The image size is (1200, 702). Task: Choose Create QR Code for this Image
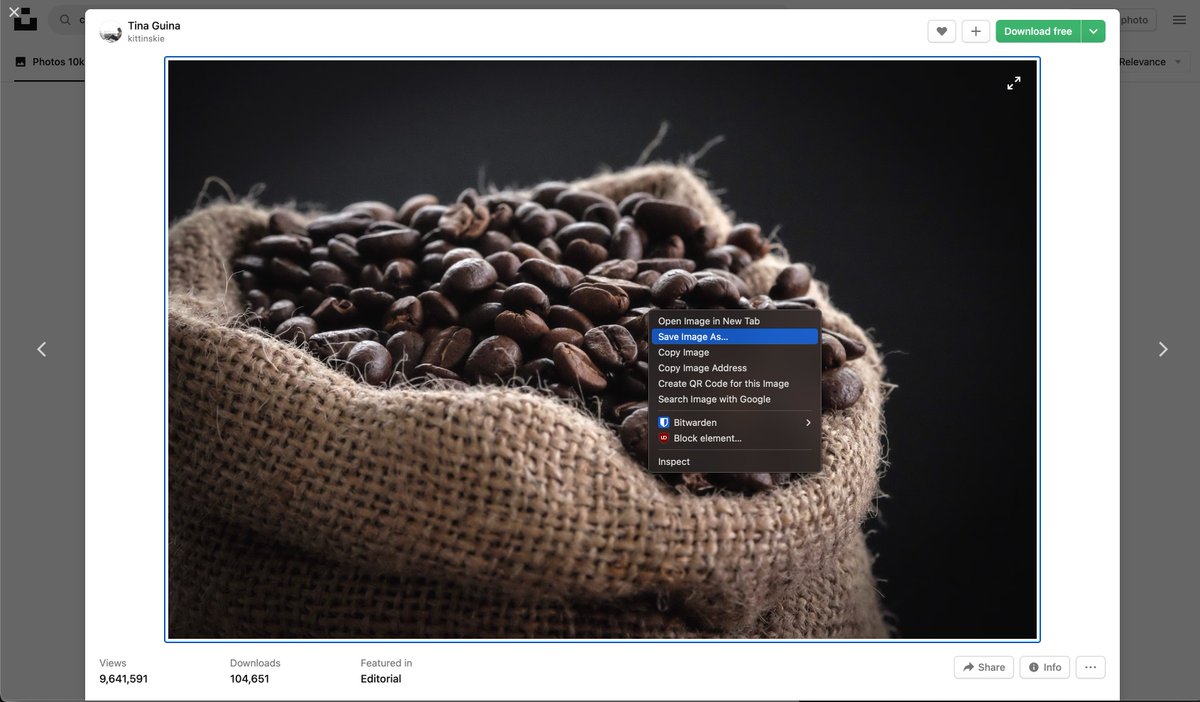pyautogui.click(x=735, y=384)
